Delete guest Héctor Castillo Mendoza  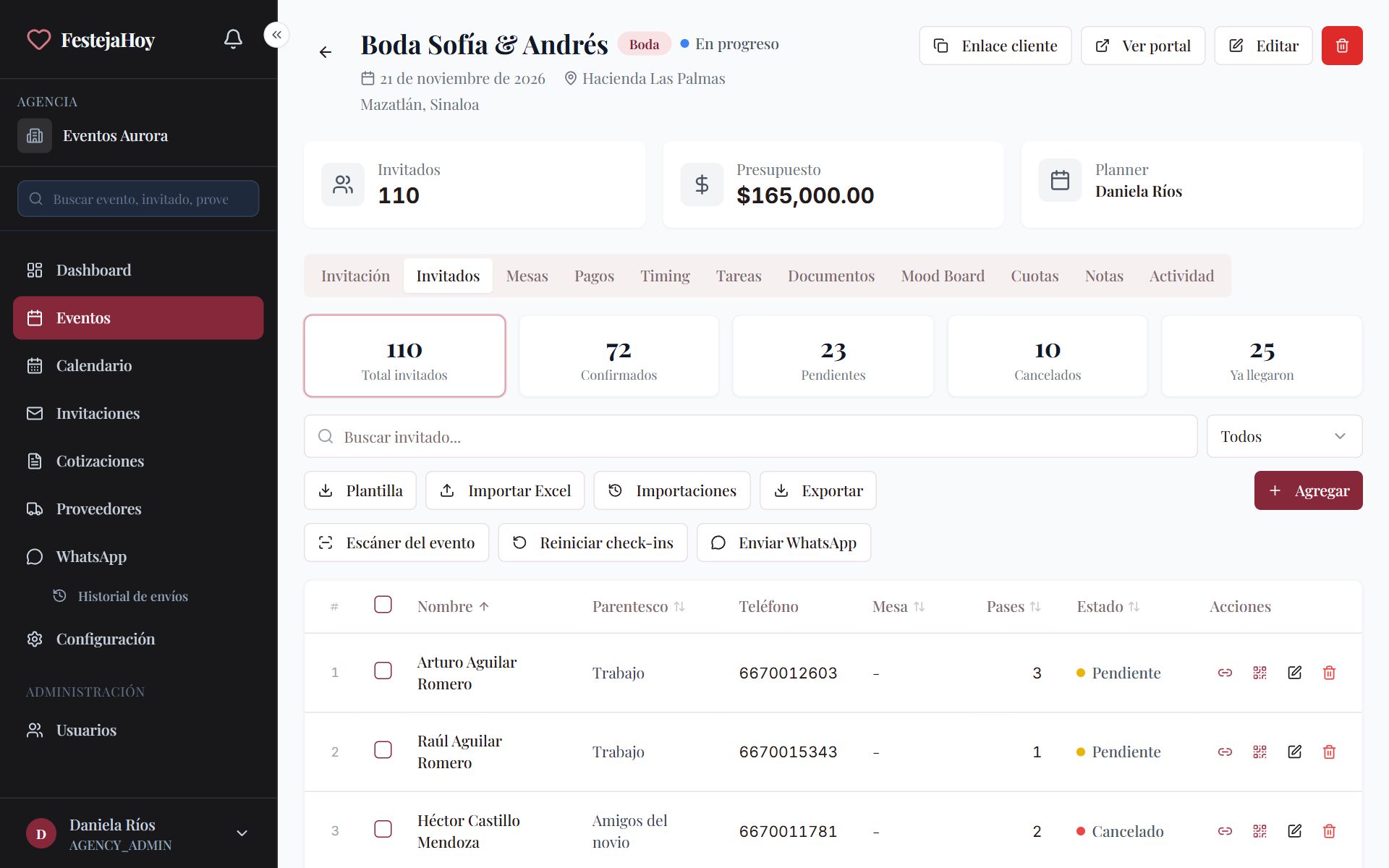(x=1329, y=831)
